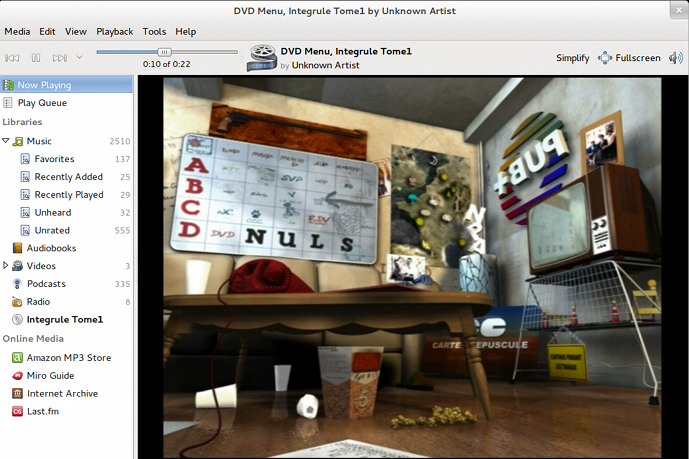Collapse the Music library tree
Image resolution: width=689 pixels, height=459 pixels.
point(6,141)
